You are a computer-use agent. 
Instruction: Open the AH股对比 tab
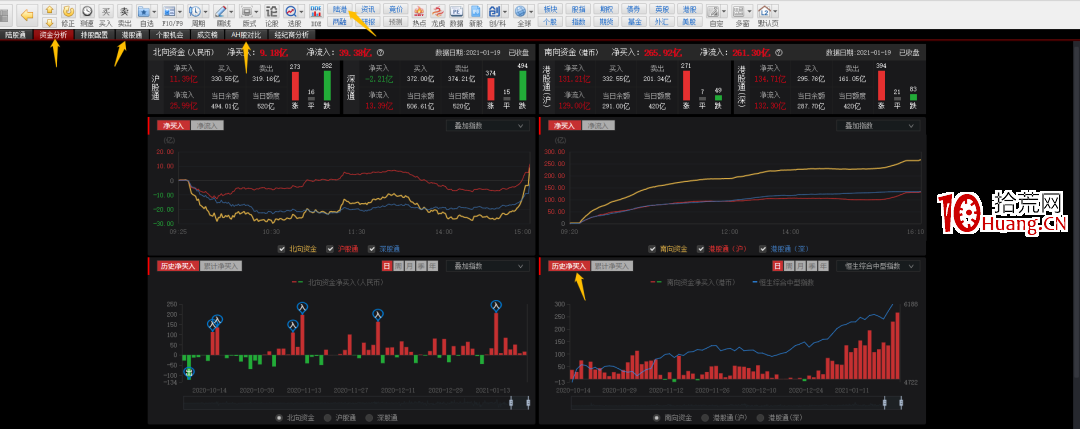click(x=245, y=34)
